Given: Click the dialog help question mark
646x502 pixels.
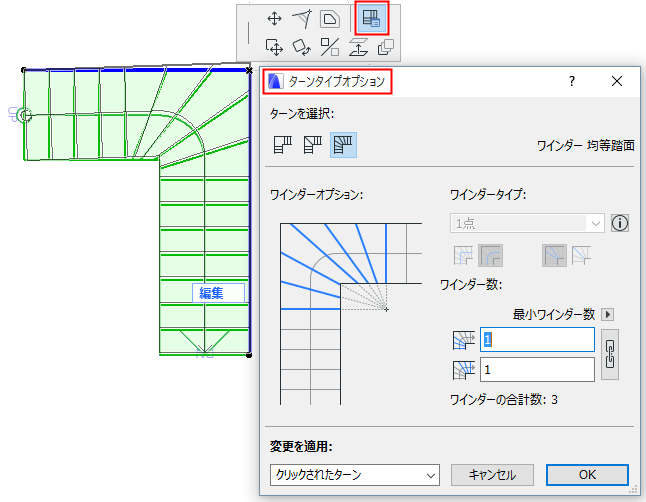Looking at the screenshot, I should click(x=572, y=81).
